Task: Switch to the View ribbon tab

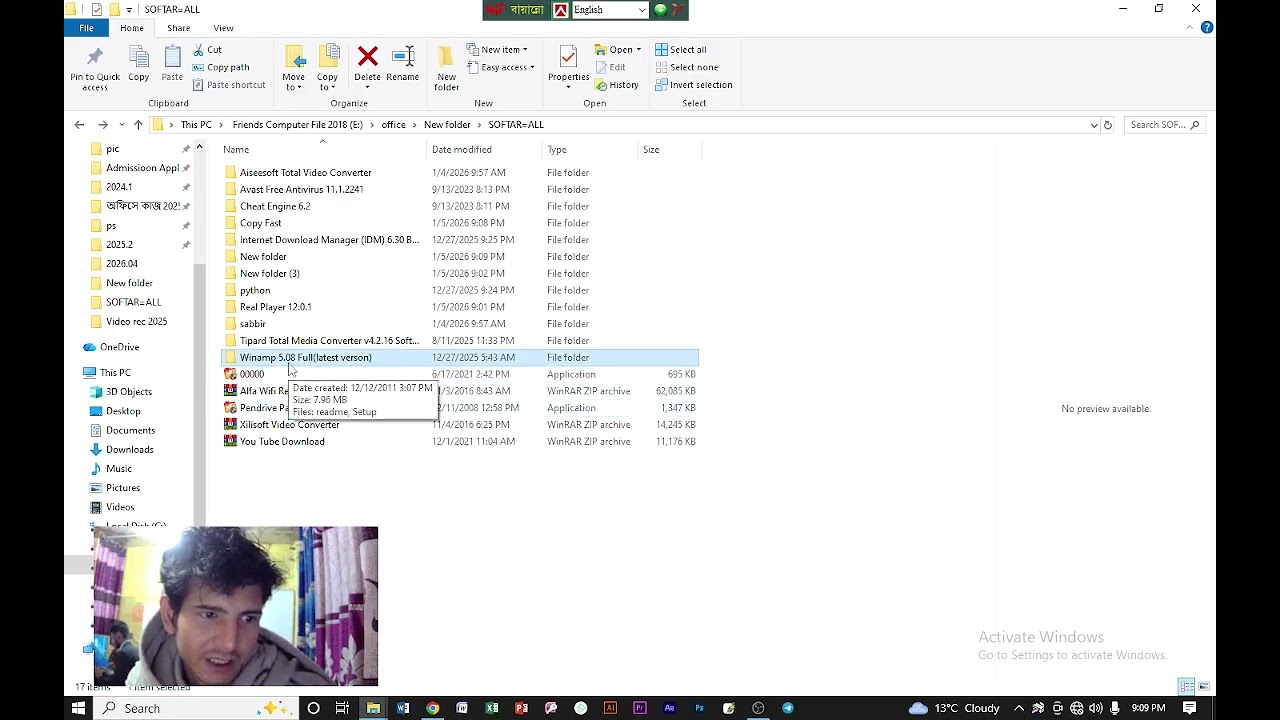Action: pos(223,28)
